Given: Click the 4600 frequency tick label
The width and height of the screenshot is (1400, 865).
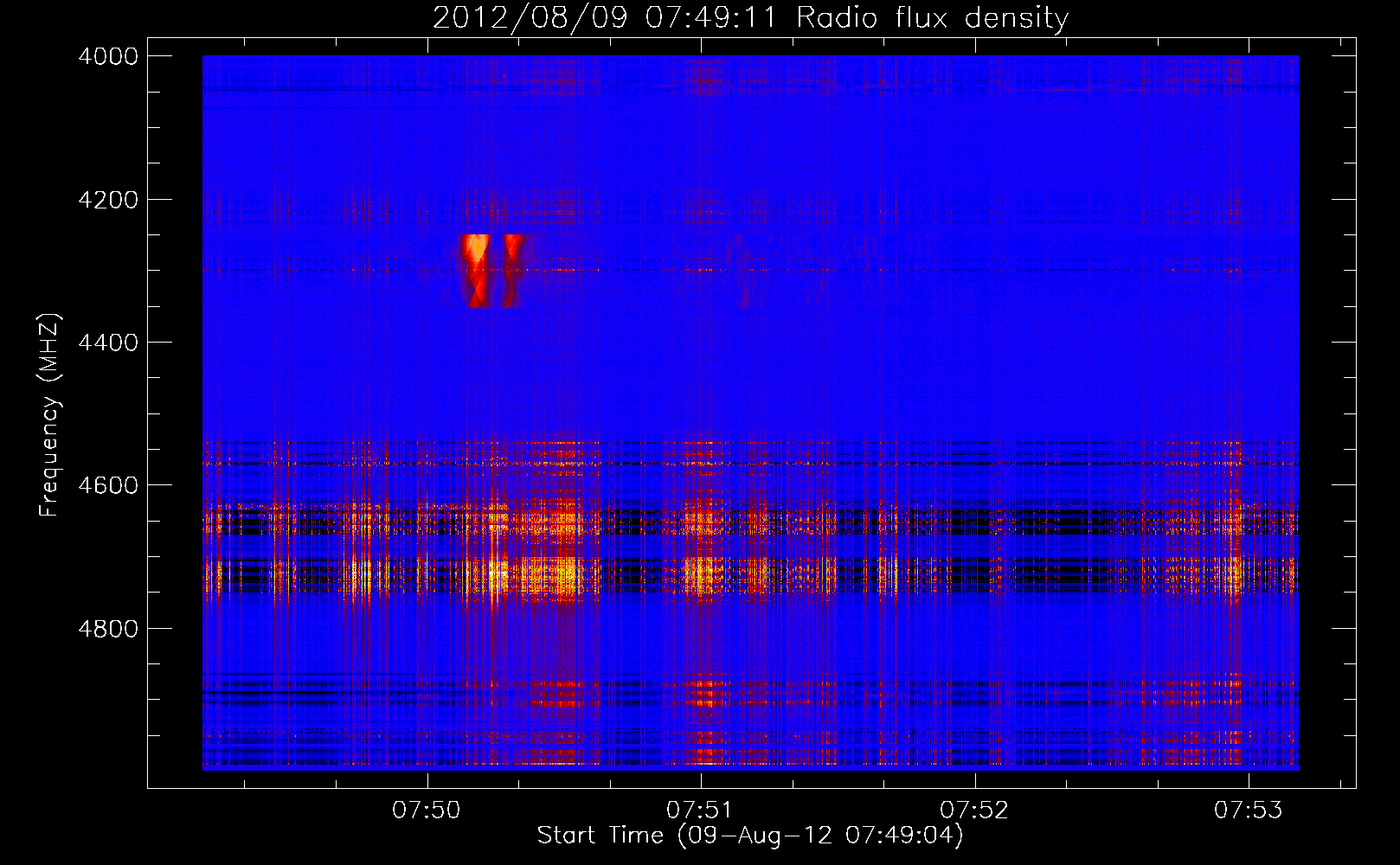Looking at the screenshot, I should (108, 485).
